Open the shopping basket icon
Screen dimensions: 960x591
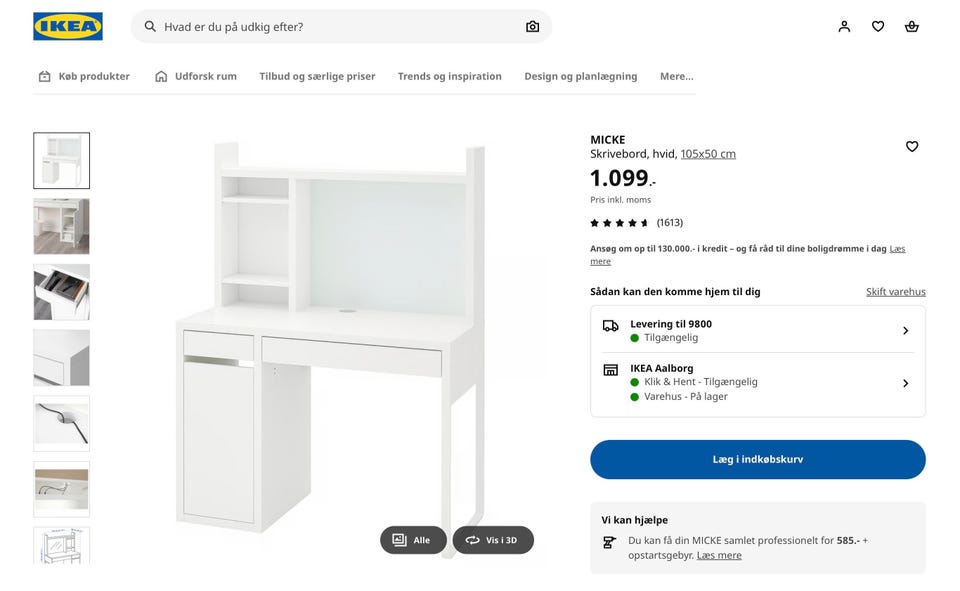pos(912,27)
